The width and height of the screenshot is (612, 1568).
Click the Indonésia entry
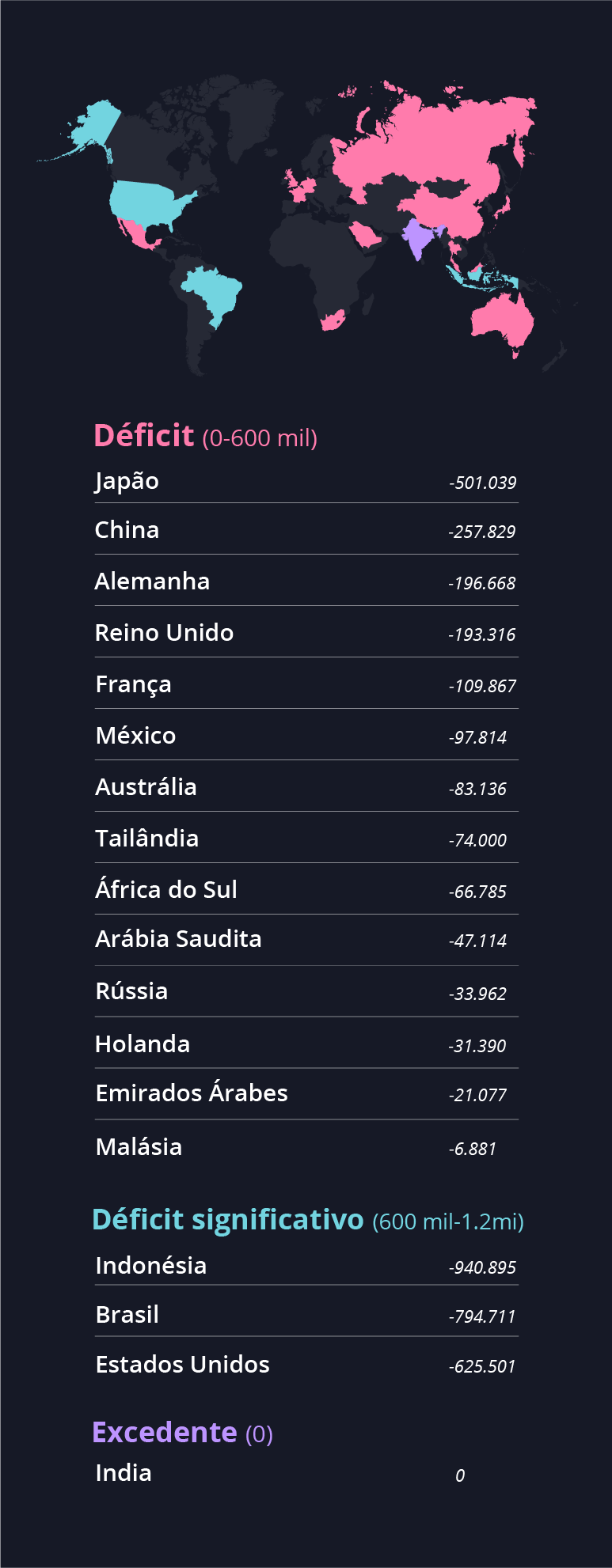coord(306,1266)
